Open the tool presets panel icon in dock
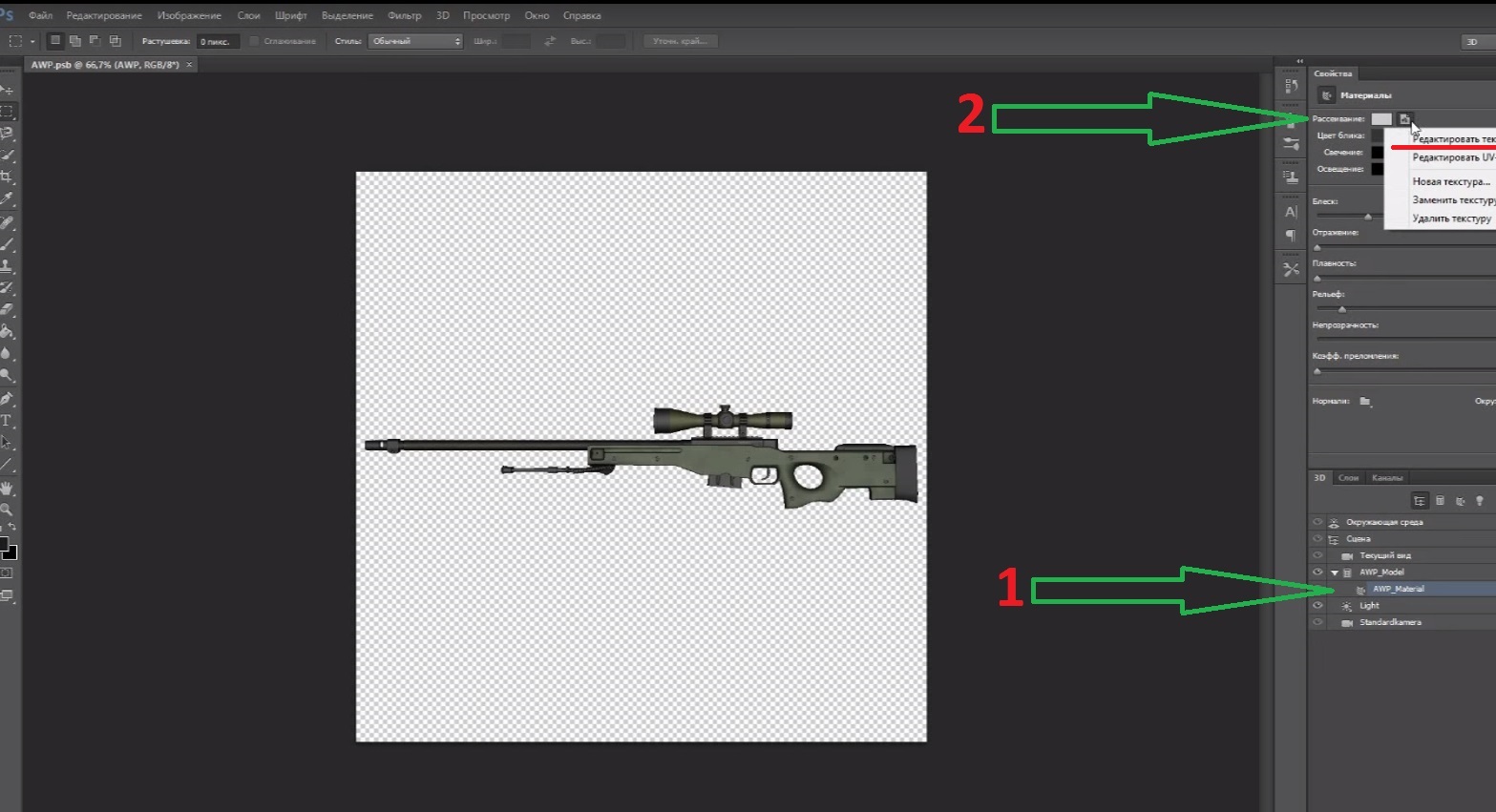The height and width of the screenshot is (812, 1496). (x=1291, y=270)
